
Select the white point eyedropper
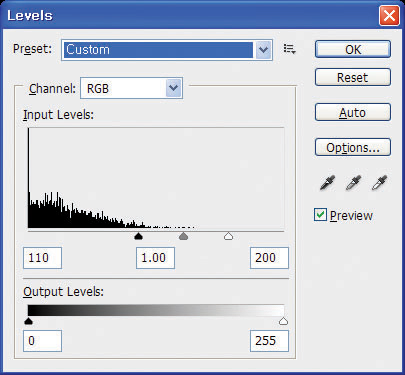[x=379, y=183]
